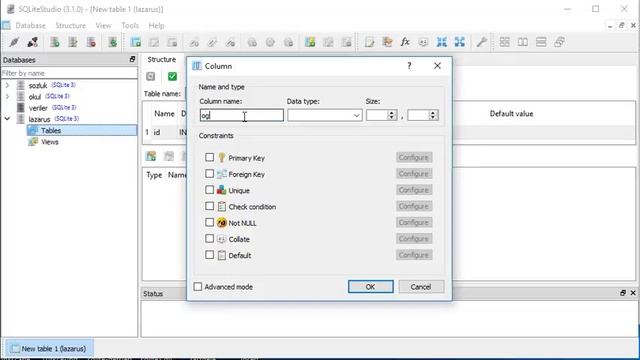The height and width of the screenshot is (360, 640).
Task: Confirm the Column dialog with OK
Action: click(371, 287)
